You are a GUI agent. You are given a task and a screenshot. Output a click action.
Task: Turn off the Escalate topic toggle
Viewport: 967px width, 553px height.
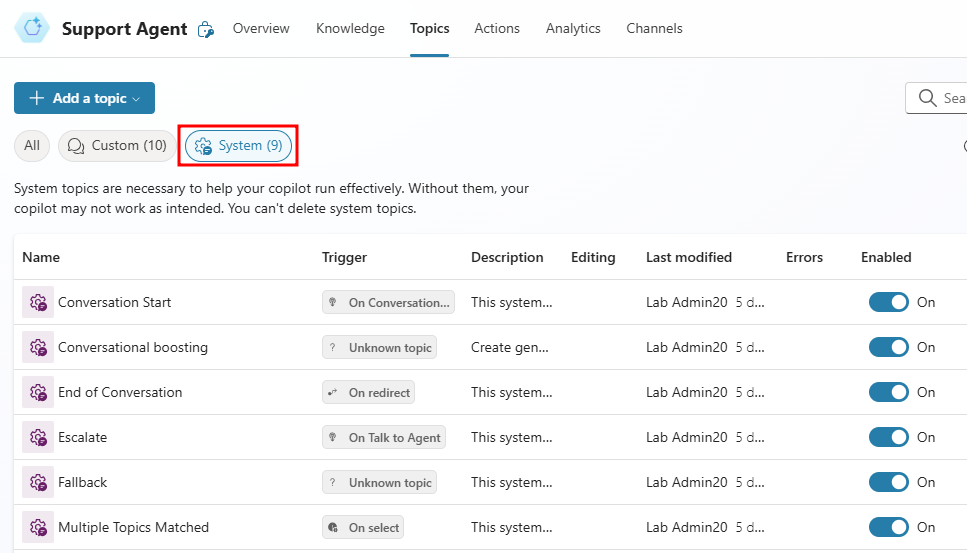(x=888, y=437)
